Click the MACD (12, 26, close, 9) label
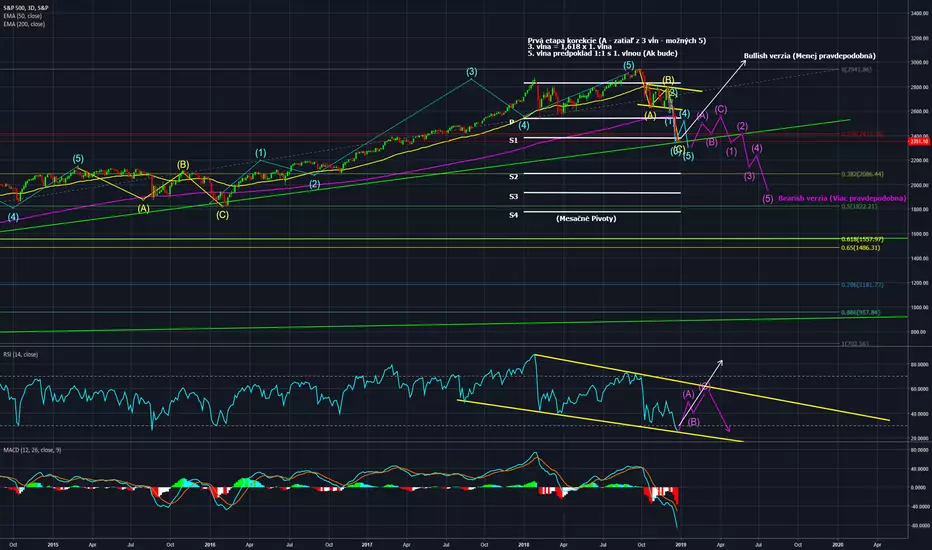Viewport: 932px width, 550px height. 32,450
